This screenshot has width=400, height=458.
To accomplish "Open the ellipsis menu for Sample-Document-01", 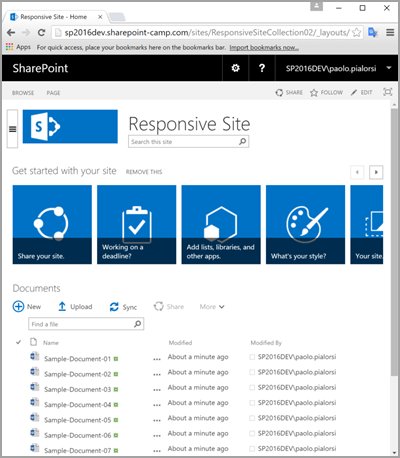I will [x=157, y=359].
